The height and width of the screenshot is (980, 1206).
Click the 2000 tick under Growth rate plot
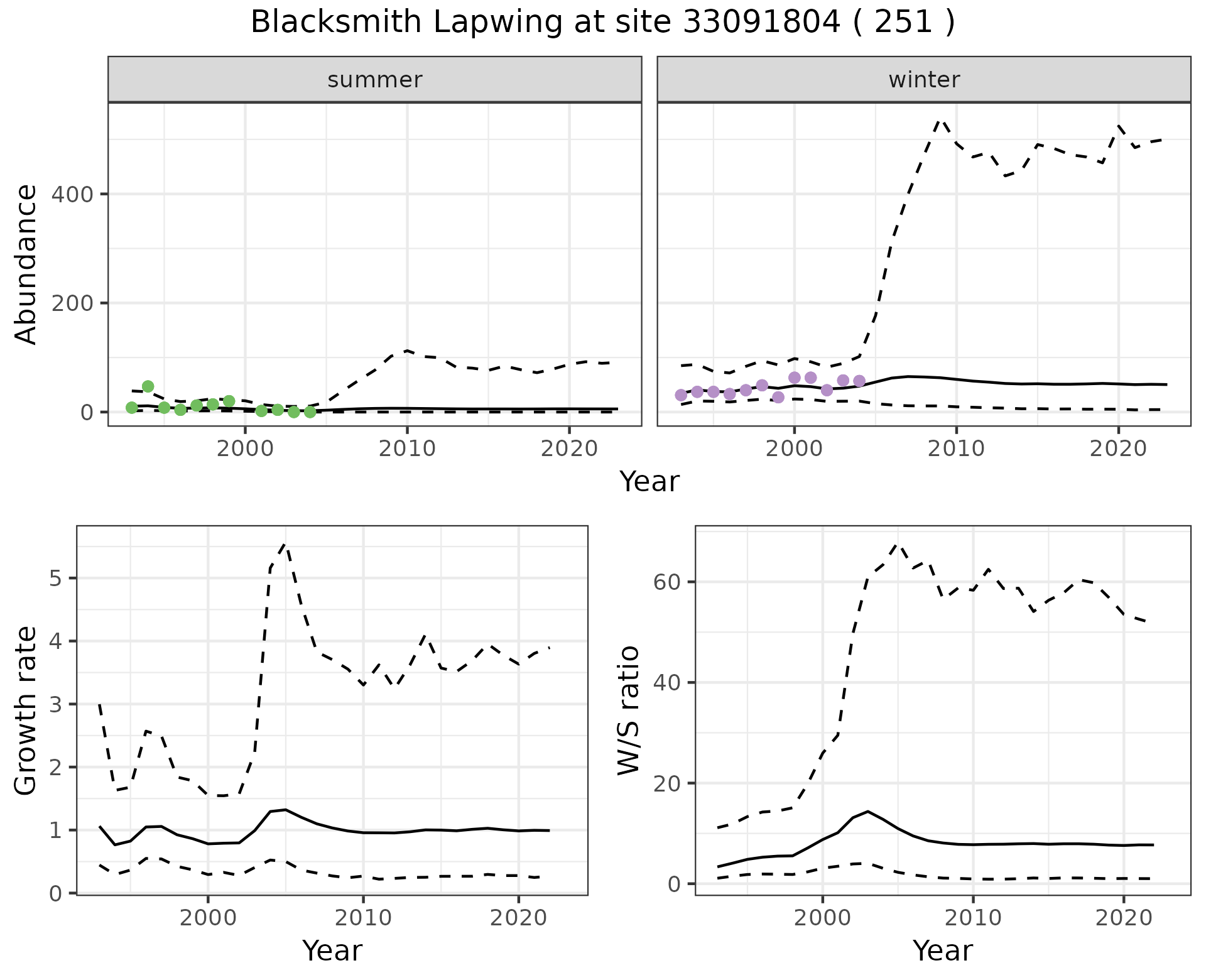point(208,918)
